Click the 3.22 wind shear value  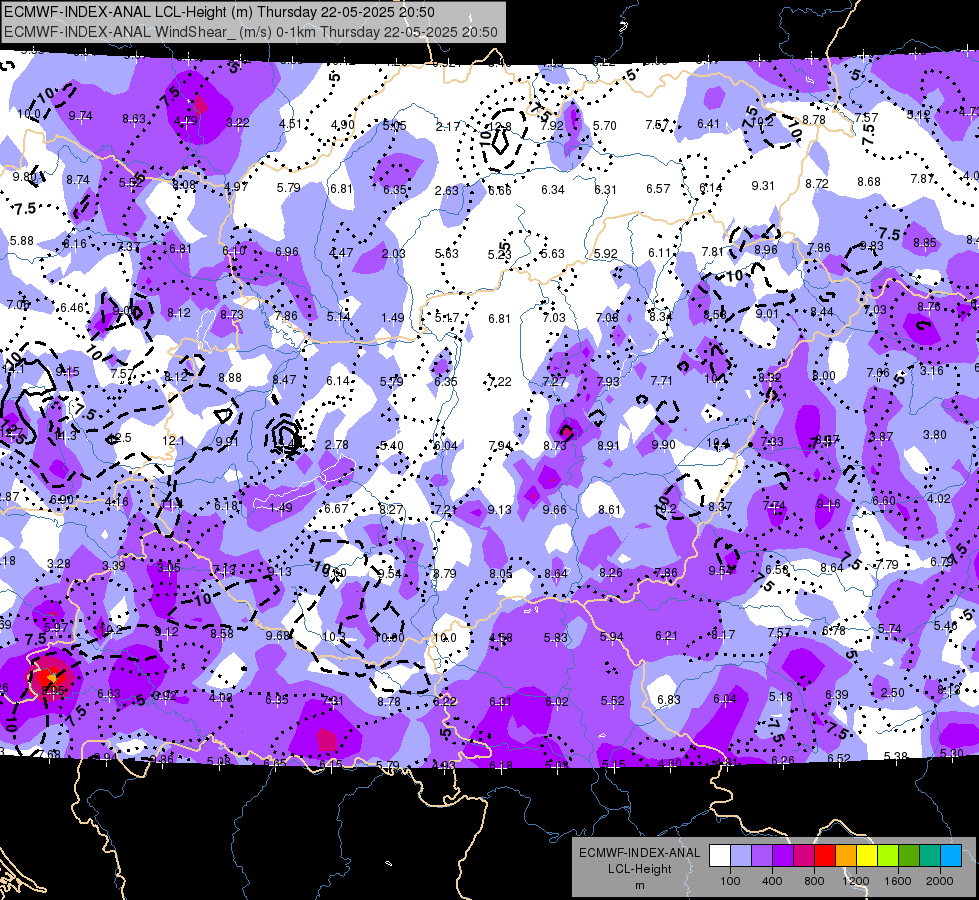coord(238,123)
